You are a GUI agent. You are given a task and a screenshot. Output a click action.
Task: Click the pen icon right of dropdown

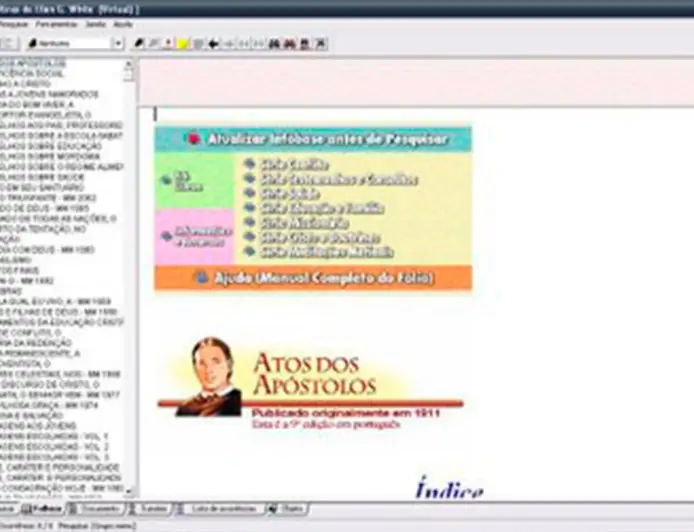click(139, 44)
